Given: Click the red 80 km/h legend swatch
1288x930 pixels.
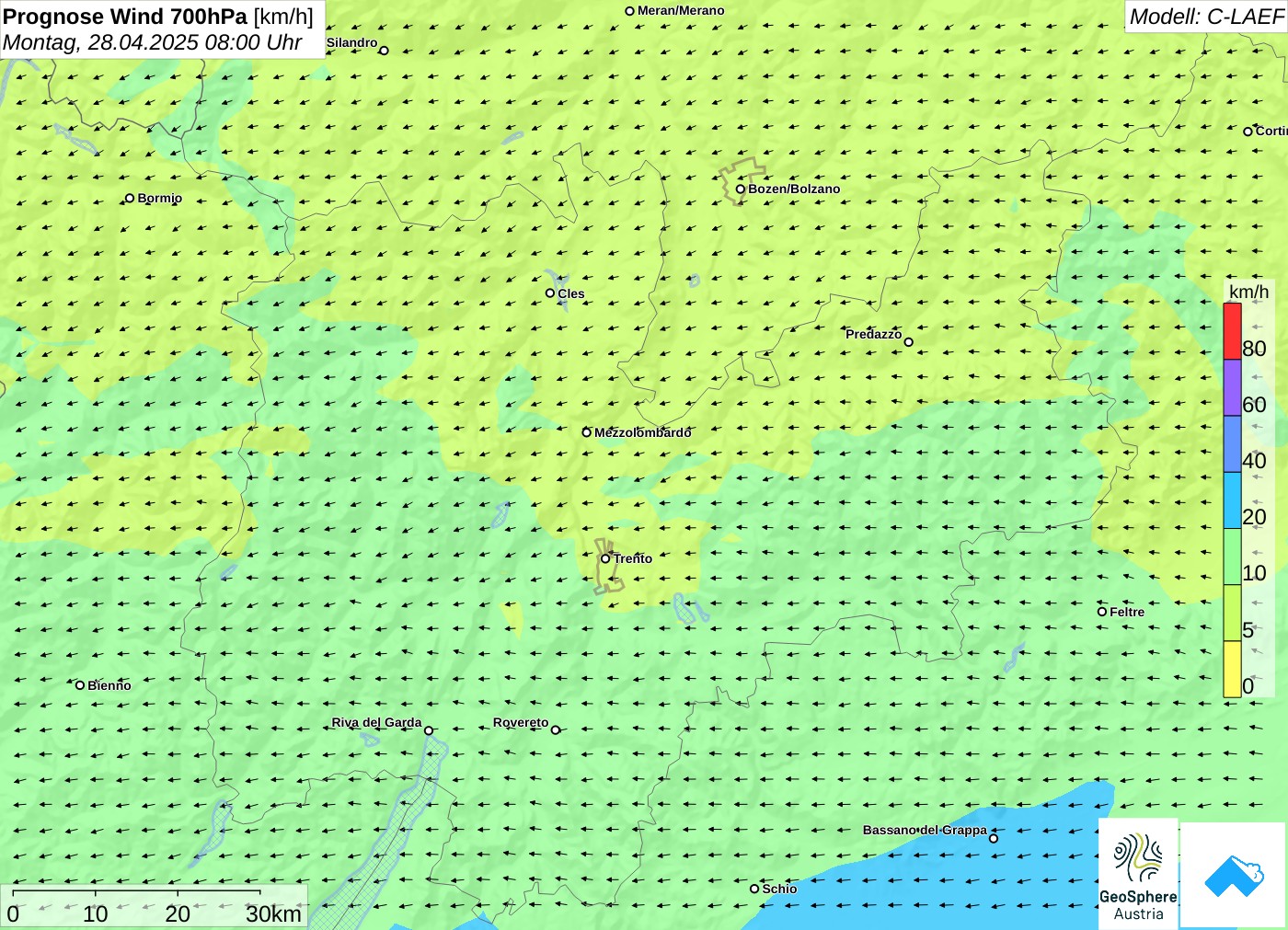Looking at the screenshot, I should (x=1232, y=331).
